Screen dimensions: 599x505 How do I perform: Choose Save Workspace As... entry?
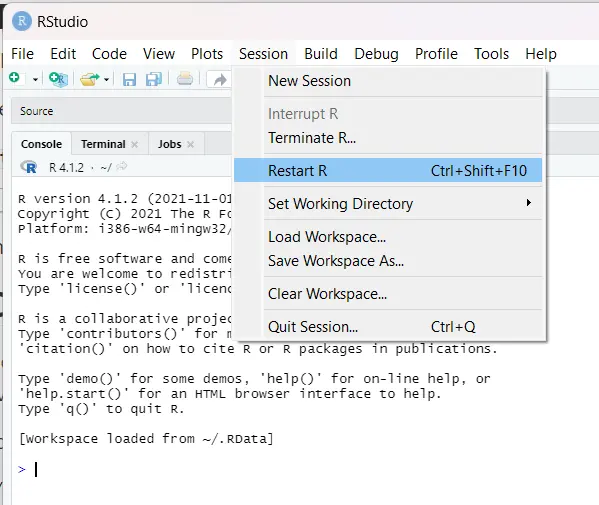pyautogui.click(x=388, y=261)
